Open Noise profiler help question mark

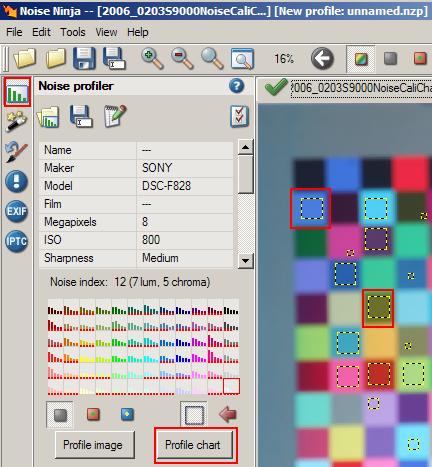click(x=236, y=86)
